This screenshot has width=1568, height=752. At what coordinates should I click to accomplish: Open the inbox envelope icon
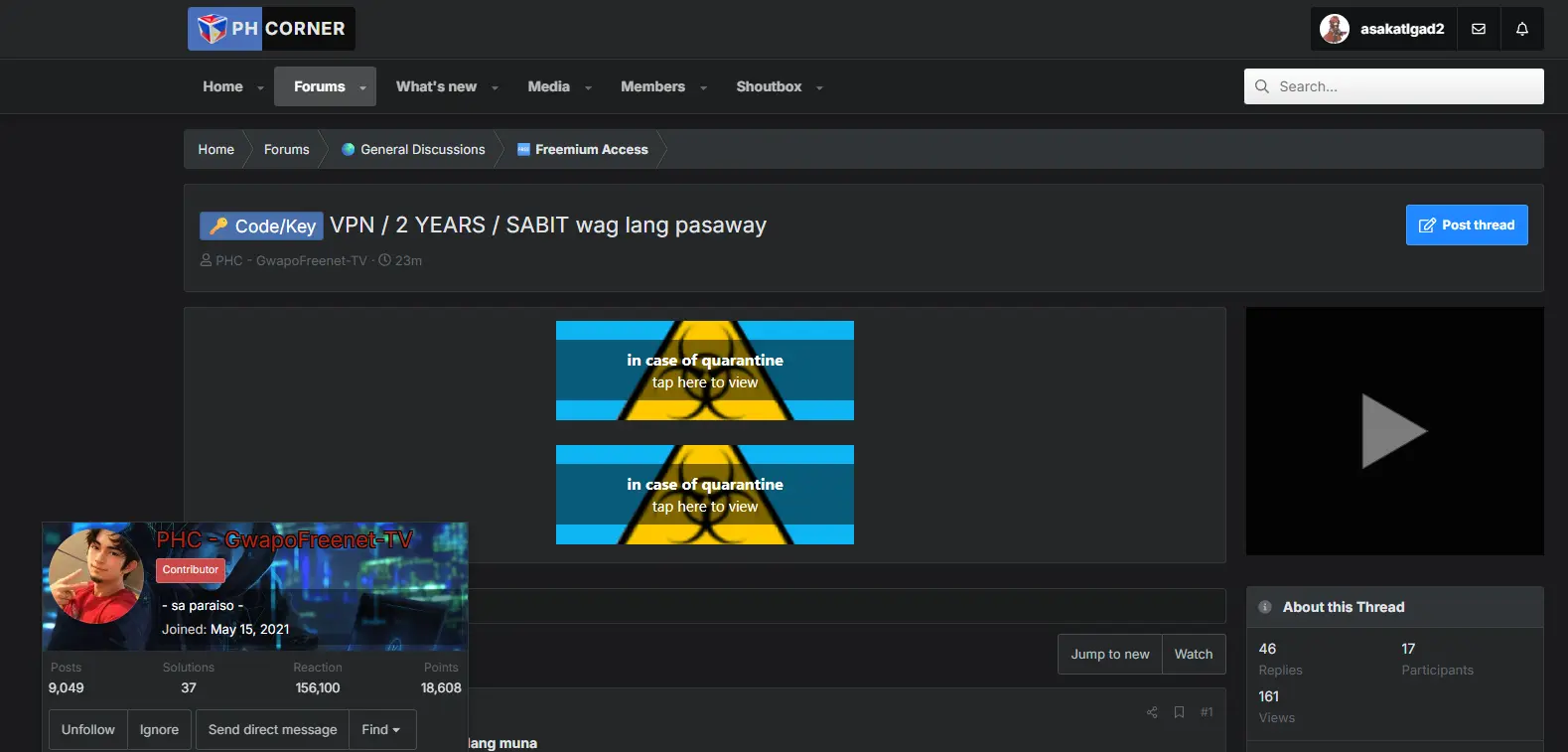[x=1479, y=29]
